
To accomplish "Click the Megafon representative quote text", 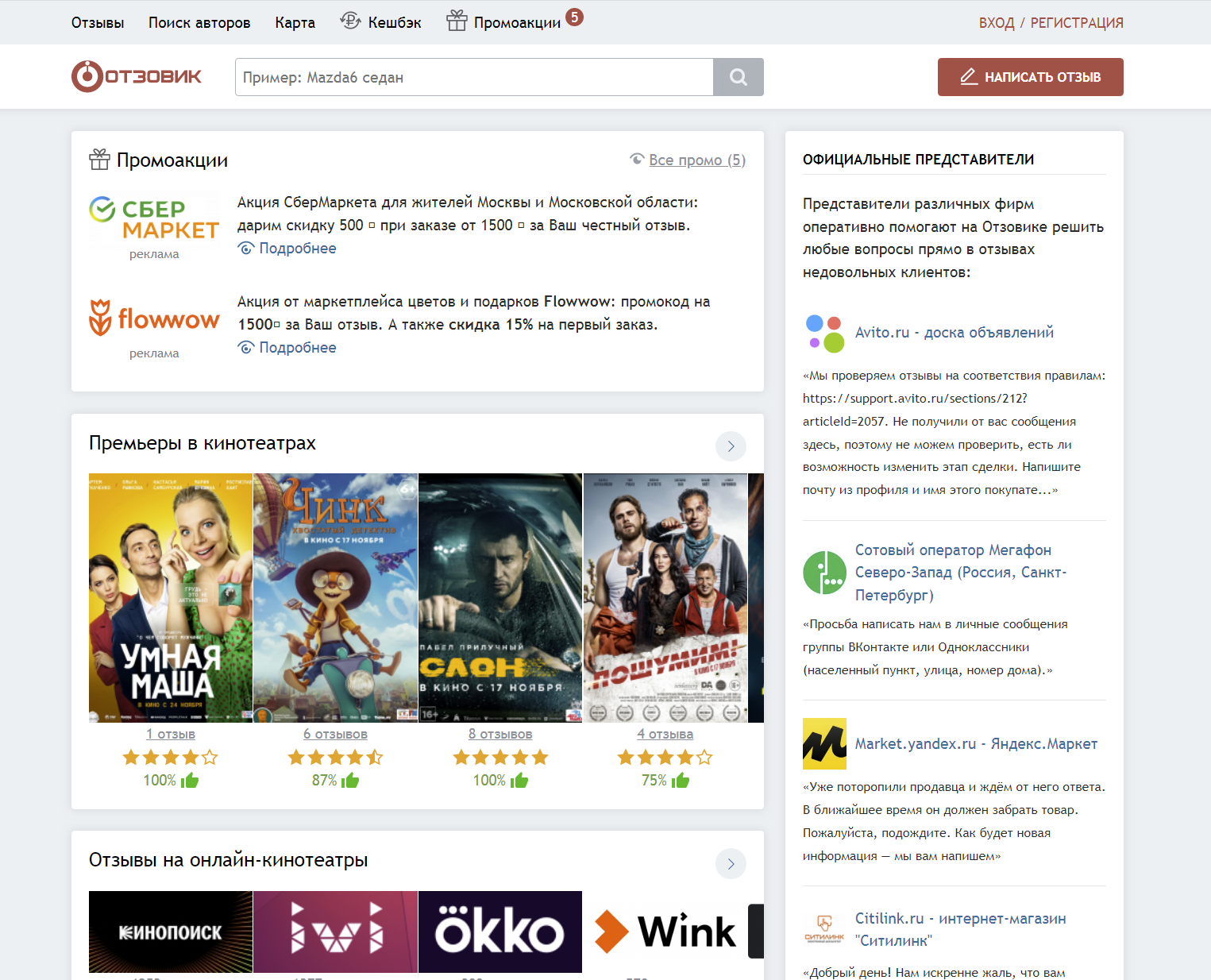I will tap(935, 647).
